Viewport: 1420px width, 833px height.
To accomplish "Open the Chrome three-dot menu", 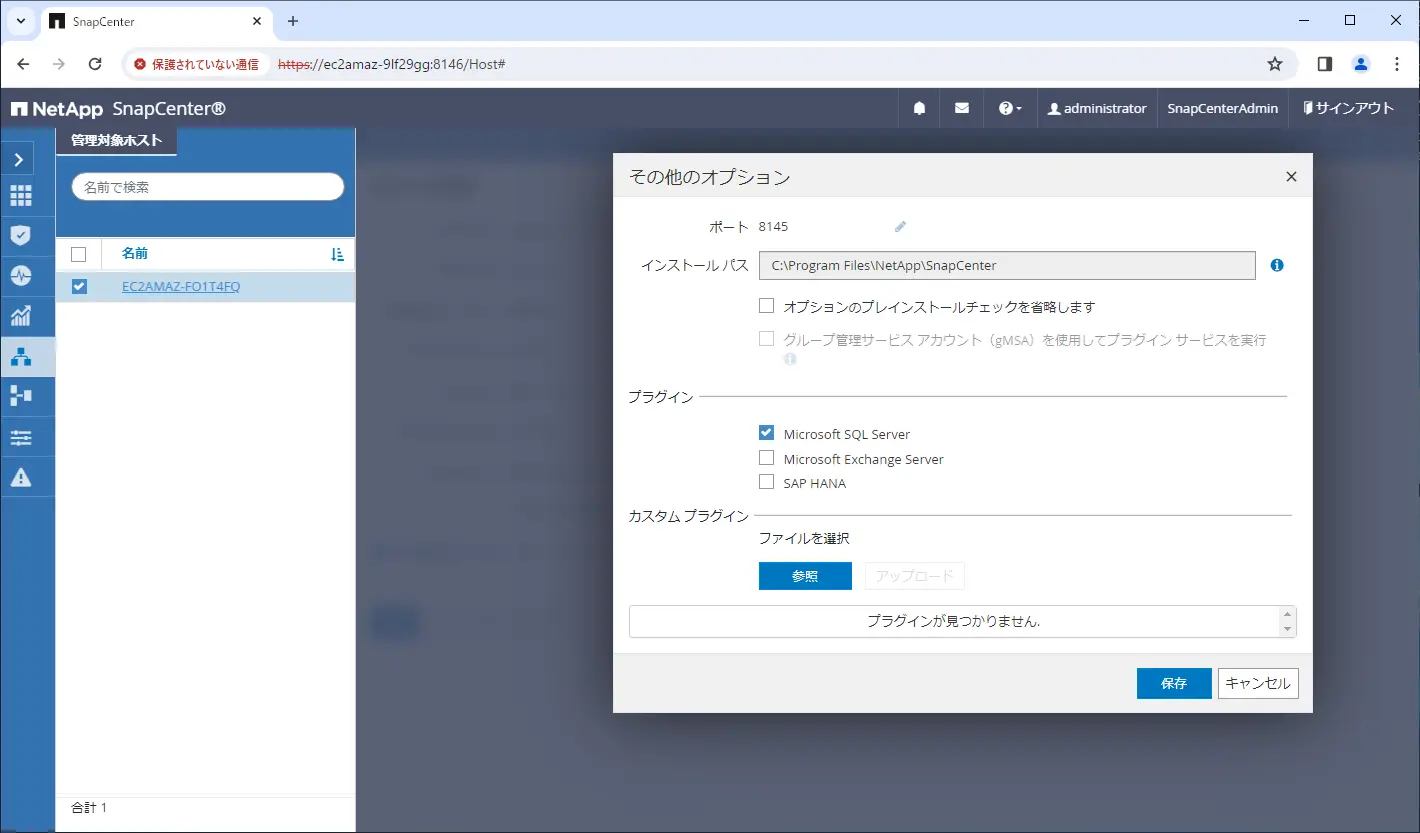I will (1397, 64).
